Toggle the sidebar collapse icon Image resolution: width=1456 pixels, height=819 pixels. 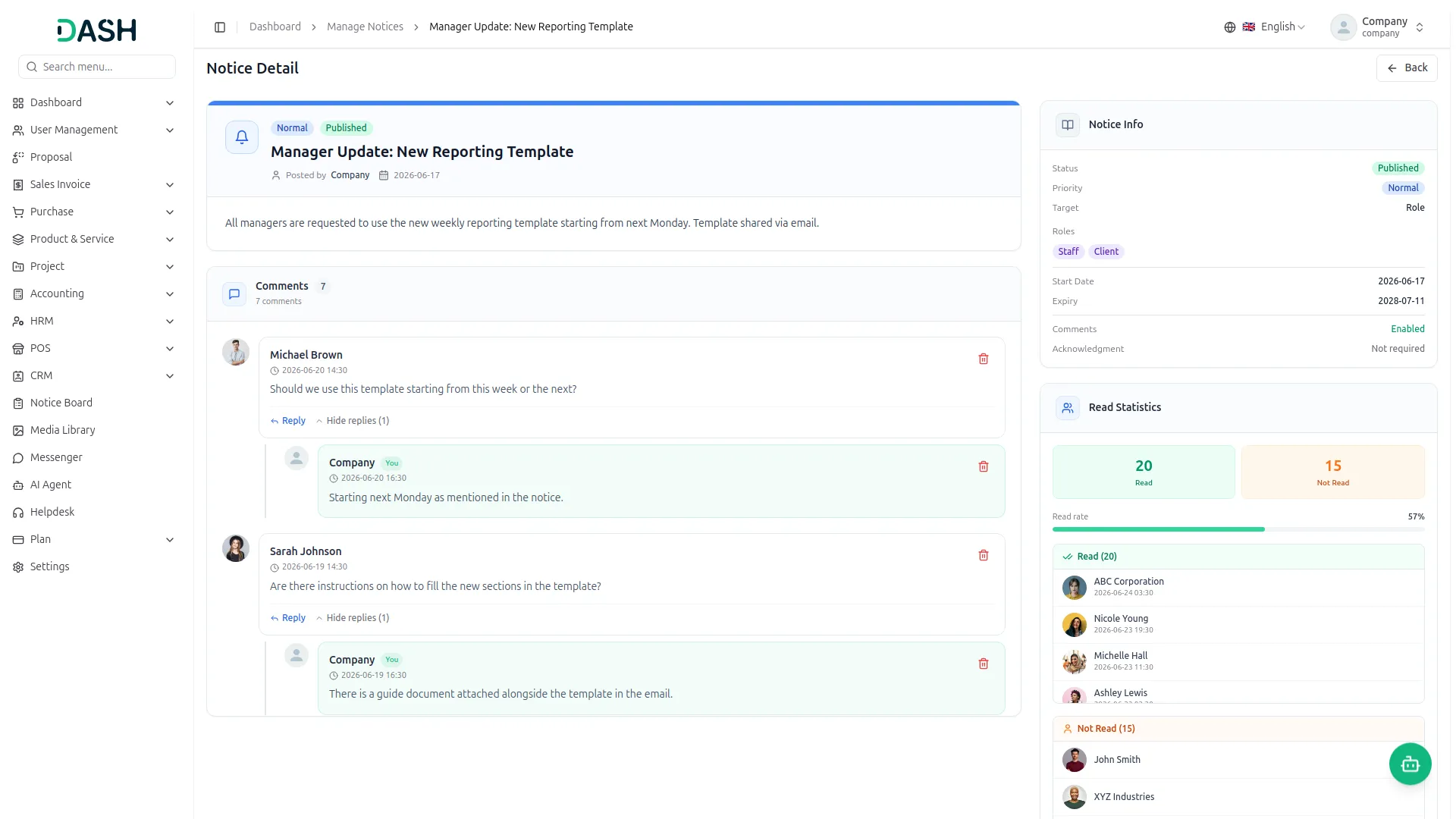pyautogui.click(x=220, y=27)
